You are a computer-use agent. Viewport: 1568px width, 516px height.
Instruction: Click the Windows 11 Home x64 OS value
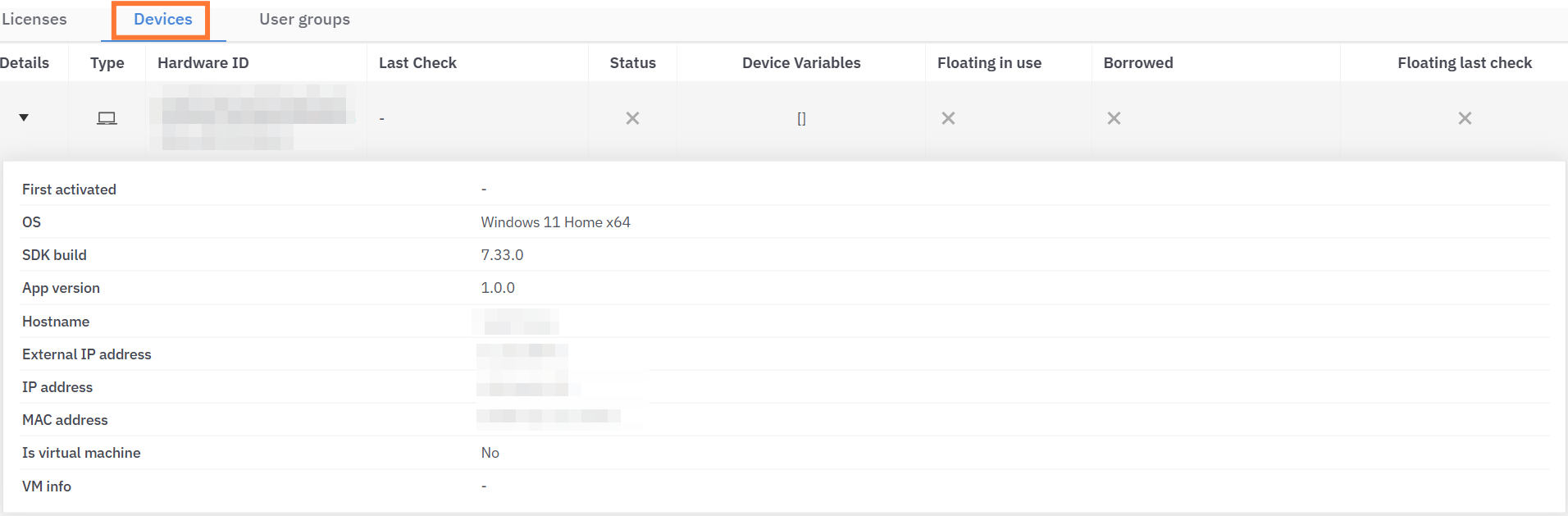click(555, 222)
